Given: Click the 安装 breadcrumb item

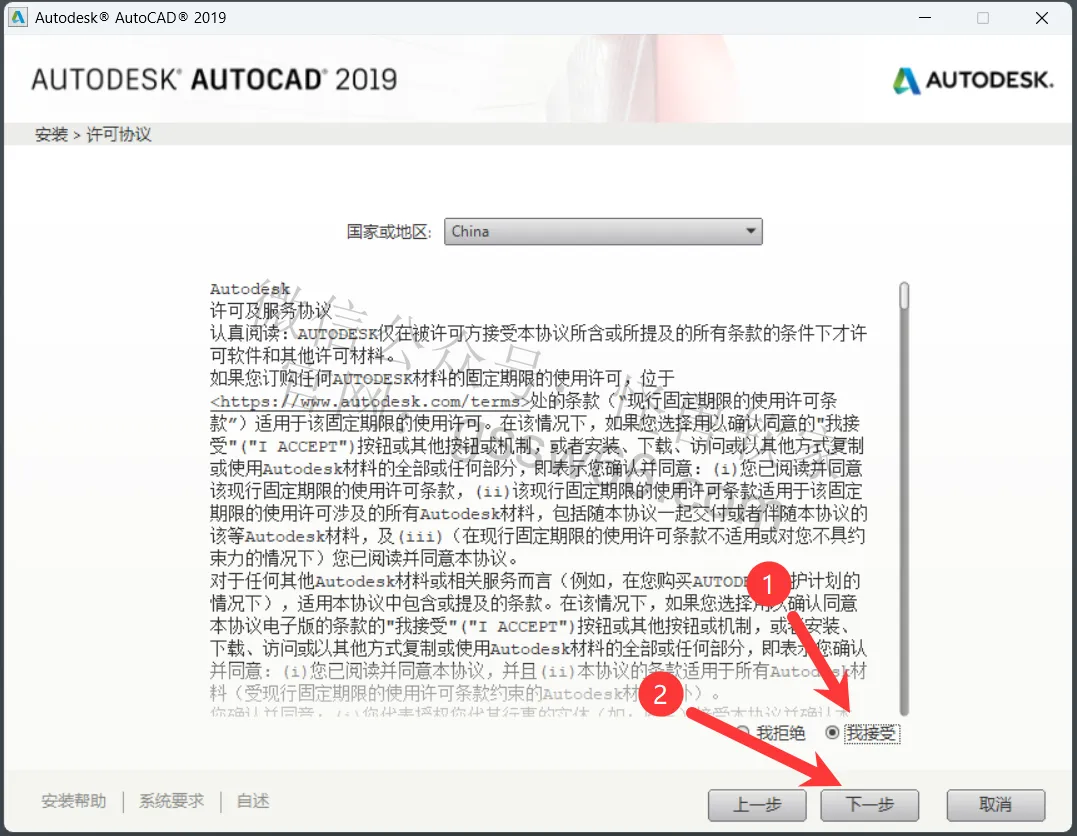Looking at the screenshot, I should tap(52, 135).
